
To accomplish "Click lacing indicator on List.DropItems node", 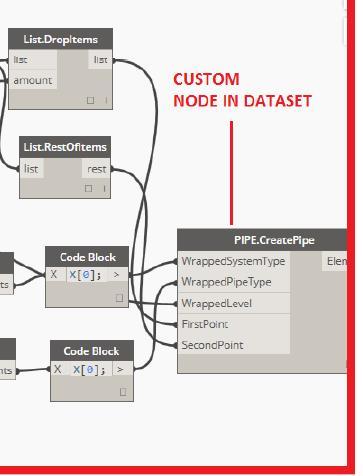I will pos(106,100).
